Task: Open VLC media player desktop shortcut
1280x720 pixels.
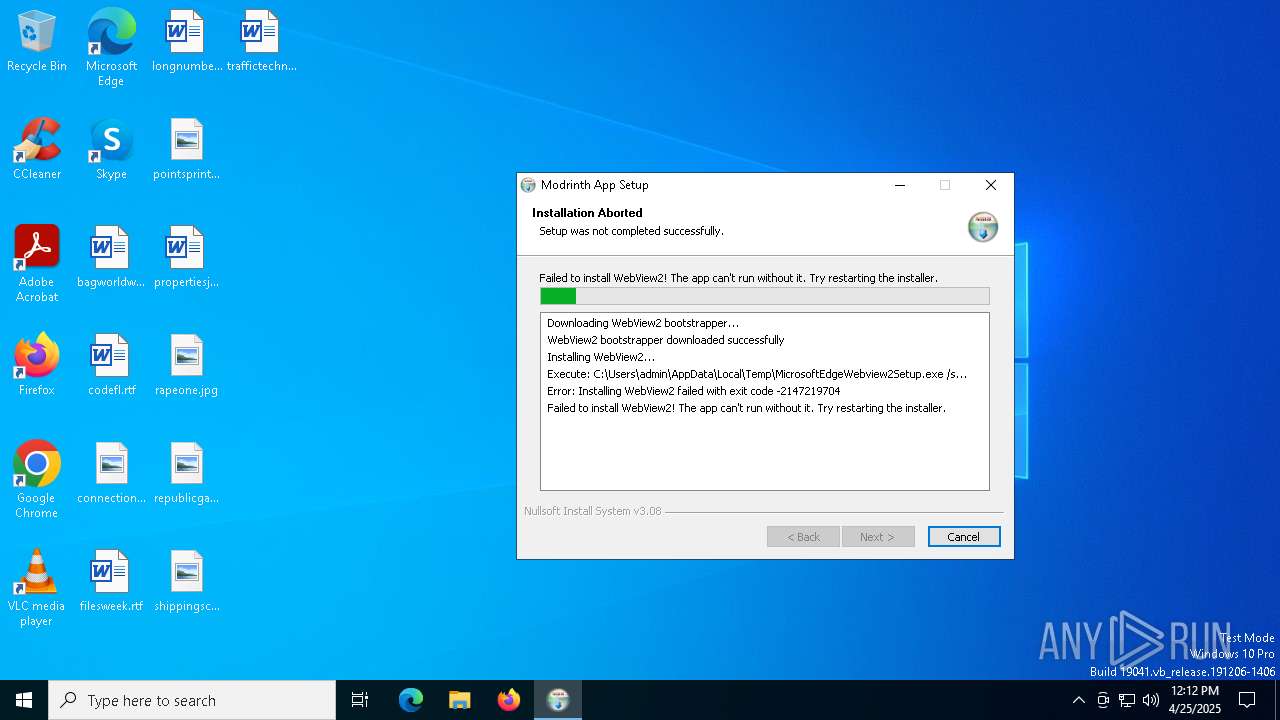Action: pos(37,588)
